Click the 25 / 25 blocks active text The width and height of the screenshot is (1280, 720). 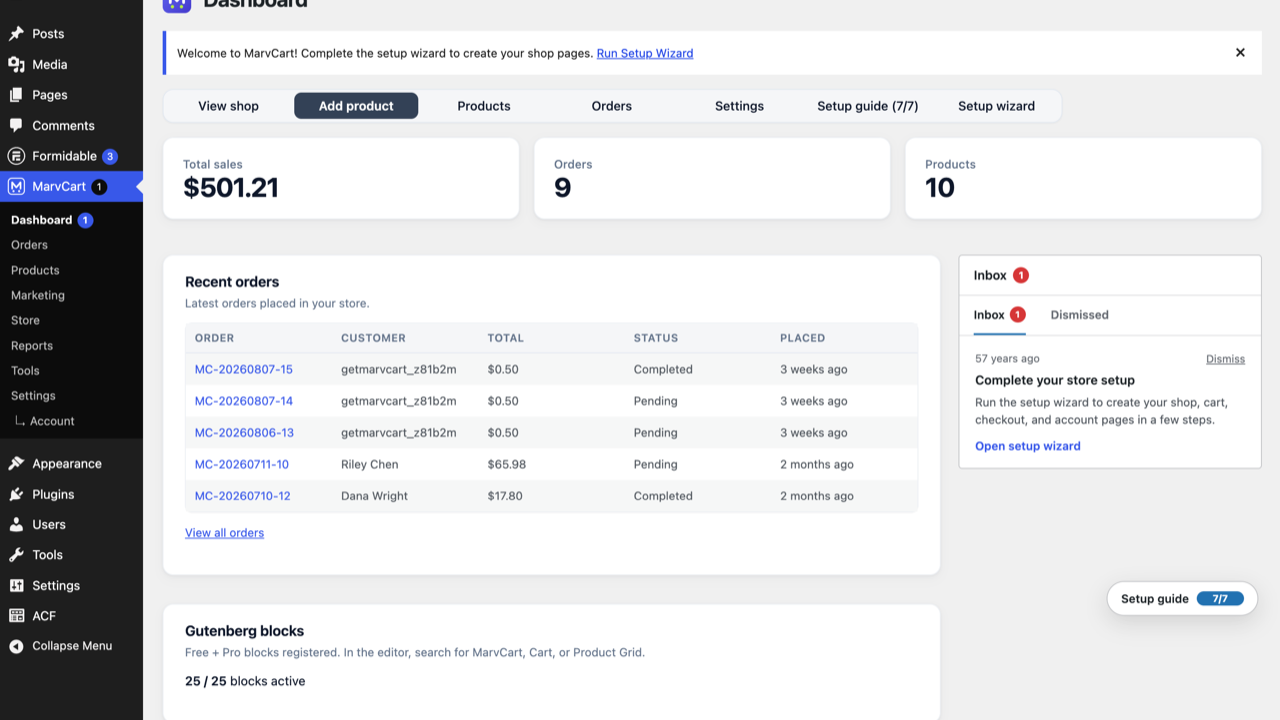tap(245, 682)
